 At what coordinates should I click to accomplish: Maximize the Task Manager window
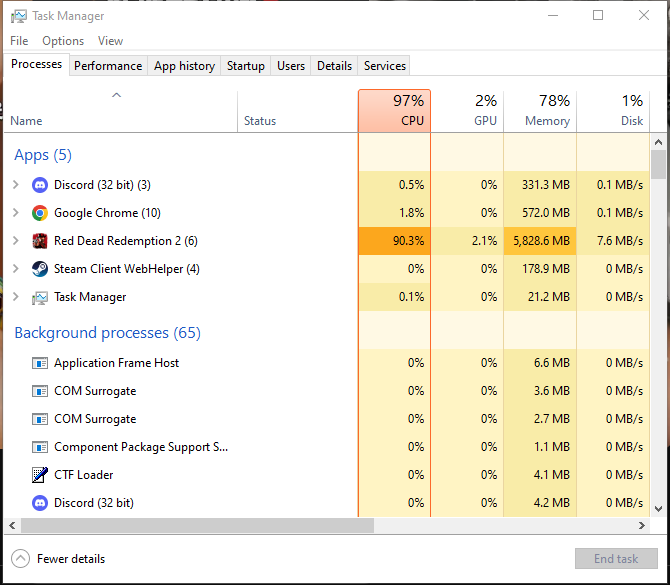pyautogui.click(x=598, y=15)
